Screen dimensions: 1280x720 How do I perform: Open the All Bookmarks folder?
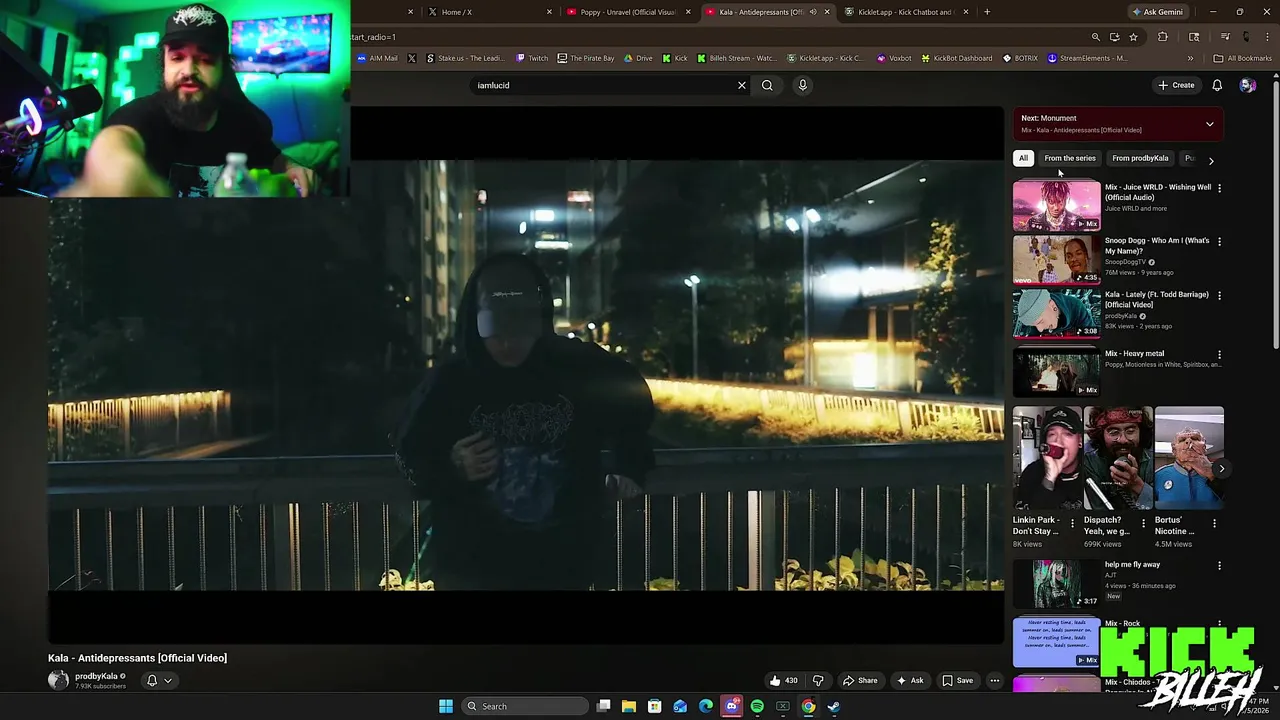(x=1243, y=58)
